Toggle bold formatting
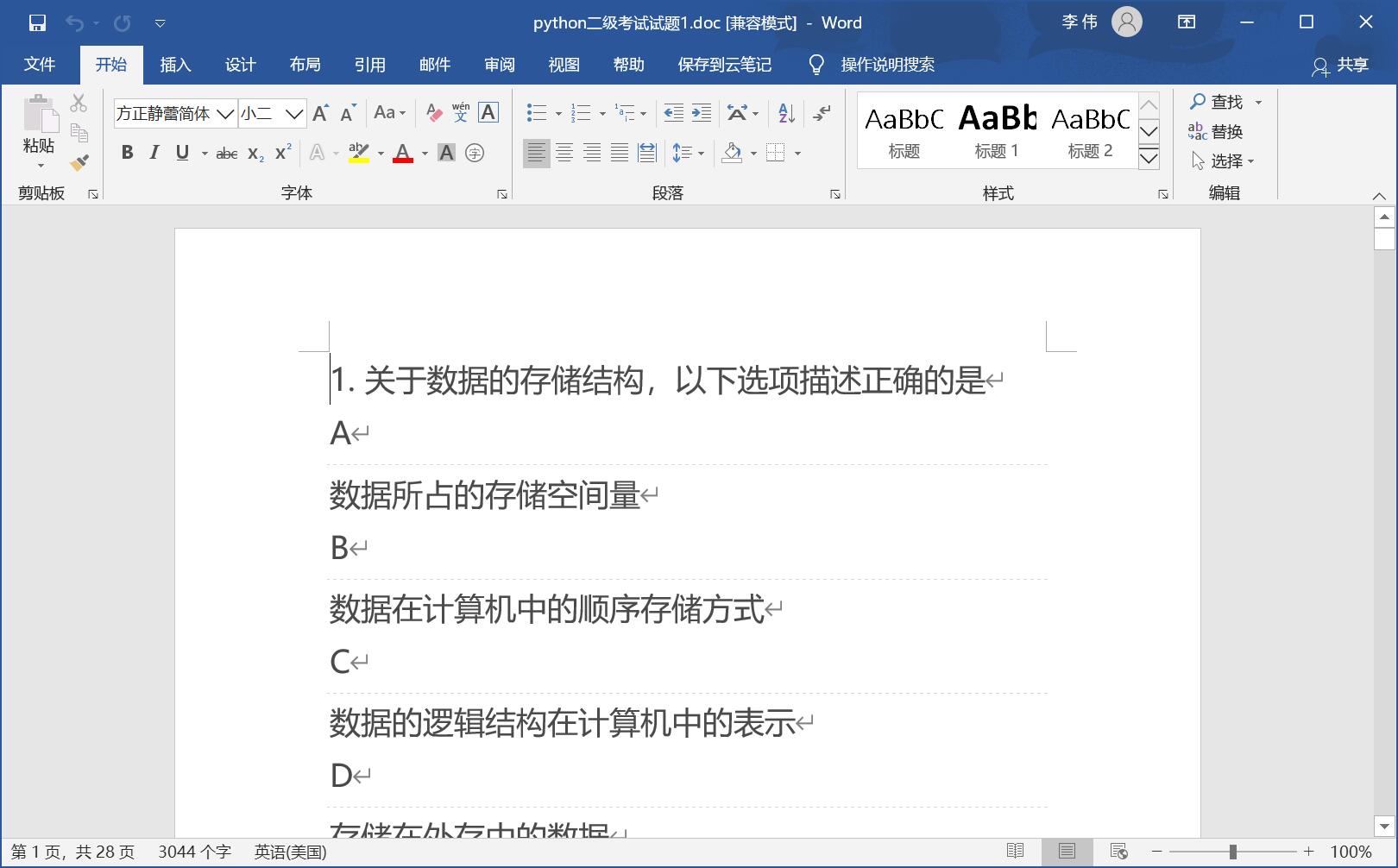This screenshot has width=1398, height=868. 127,153
